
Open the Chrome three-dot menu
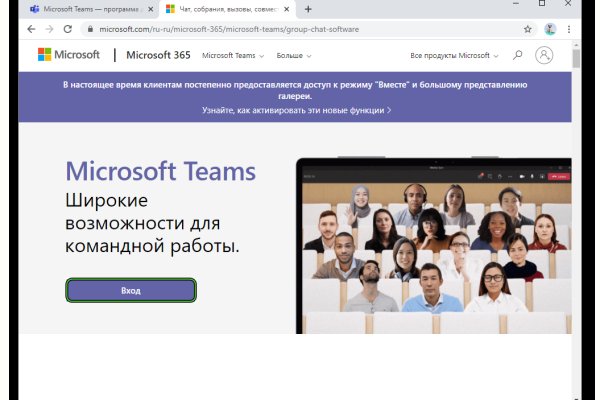[x=568, y=29]
